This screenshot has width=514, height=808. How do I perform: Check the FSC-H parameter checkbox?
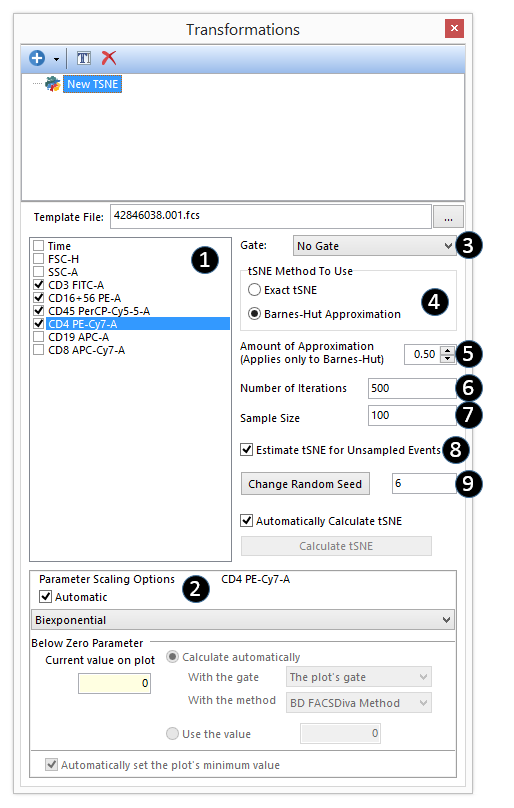(x=39, y=259)
